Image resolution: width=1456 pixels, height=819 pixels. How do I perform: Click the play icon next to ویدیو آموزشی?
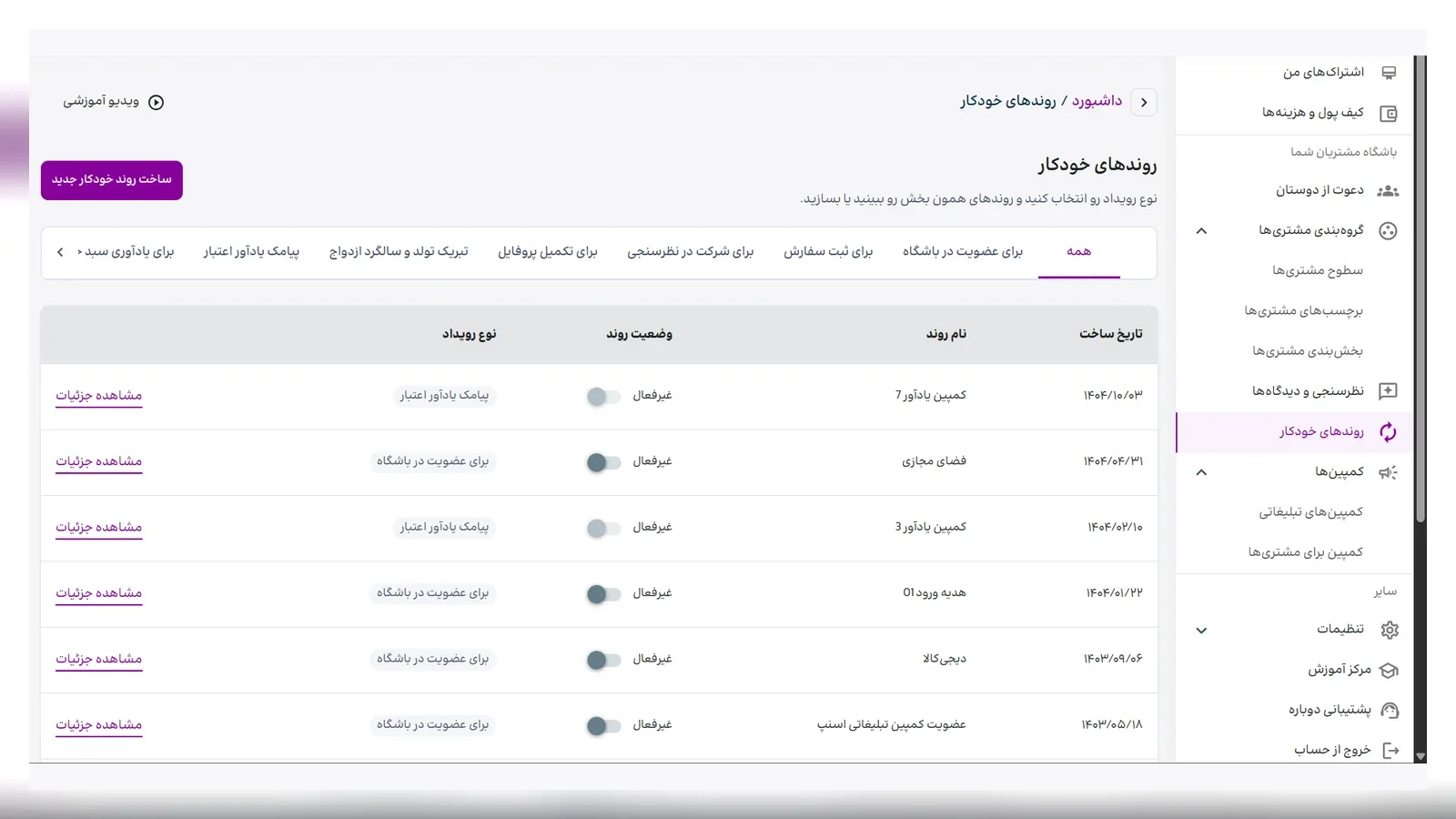click(x=157, y=102)
